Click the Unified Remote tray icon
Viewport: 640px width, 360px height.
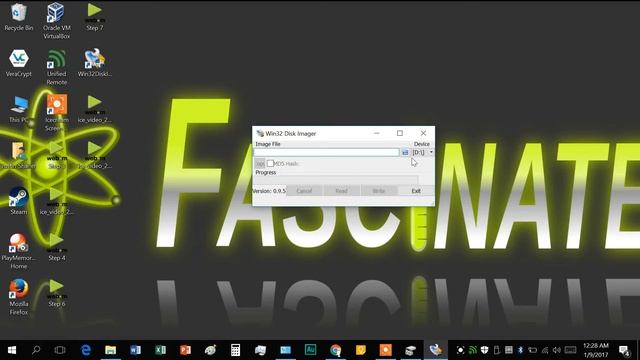click(x=473, y=350)
